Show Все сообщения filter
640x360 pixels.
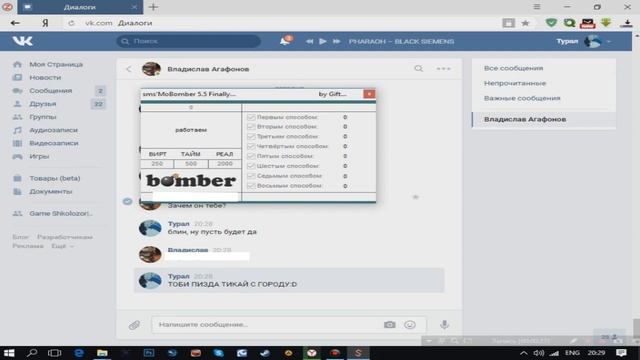tap(513, 68)
